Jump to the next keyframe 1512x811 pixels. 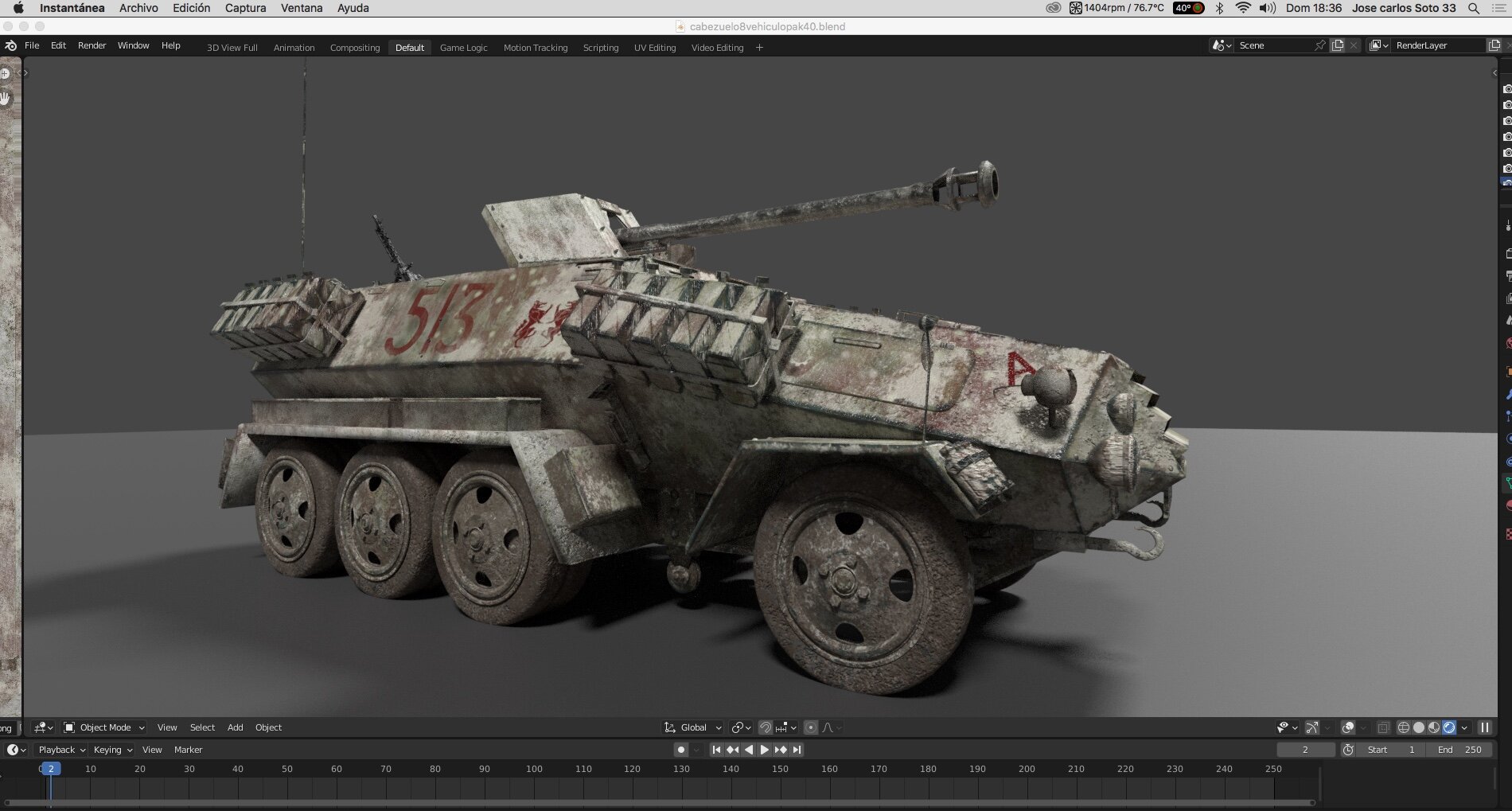coord(781,750)
